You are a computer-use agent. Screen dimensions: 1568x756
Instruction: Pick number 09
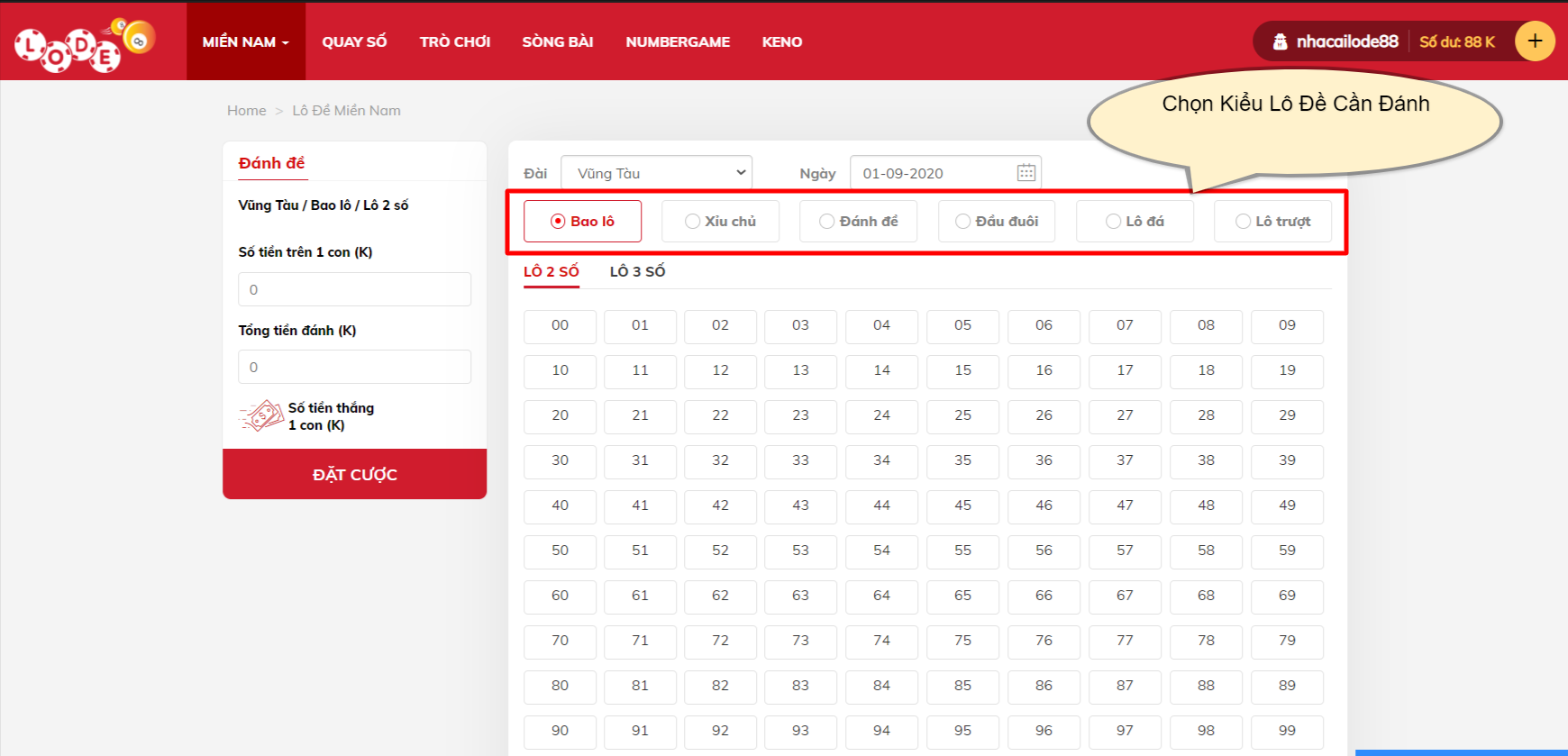pyautogui.click(x=1287, y=326)
